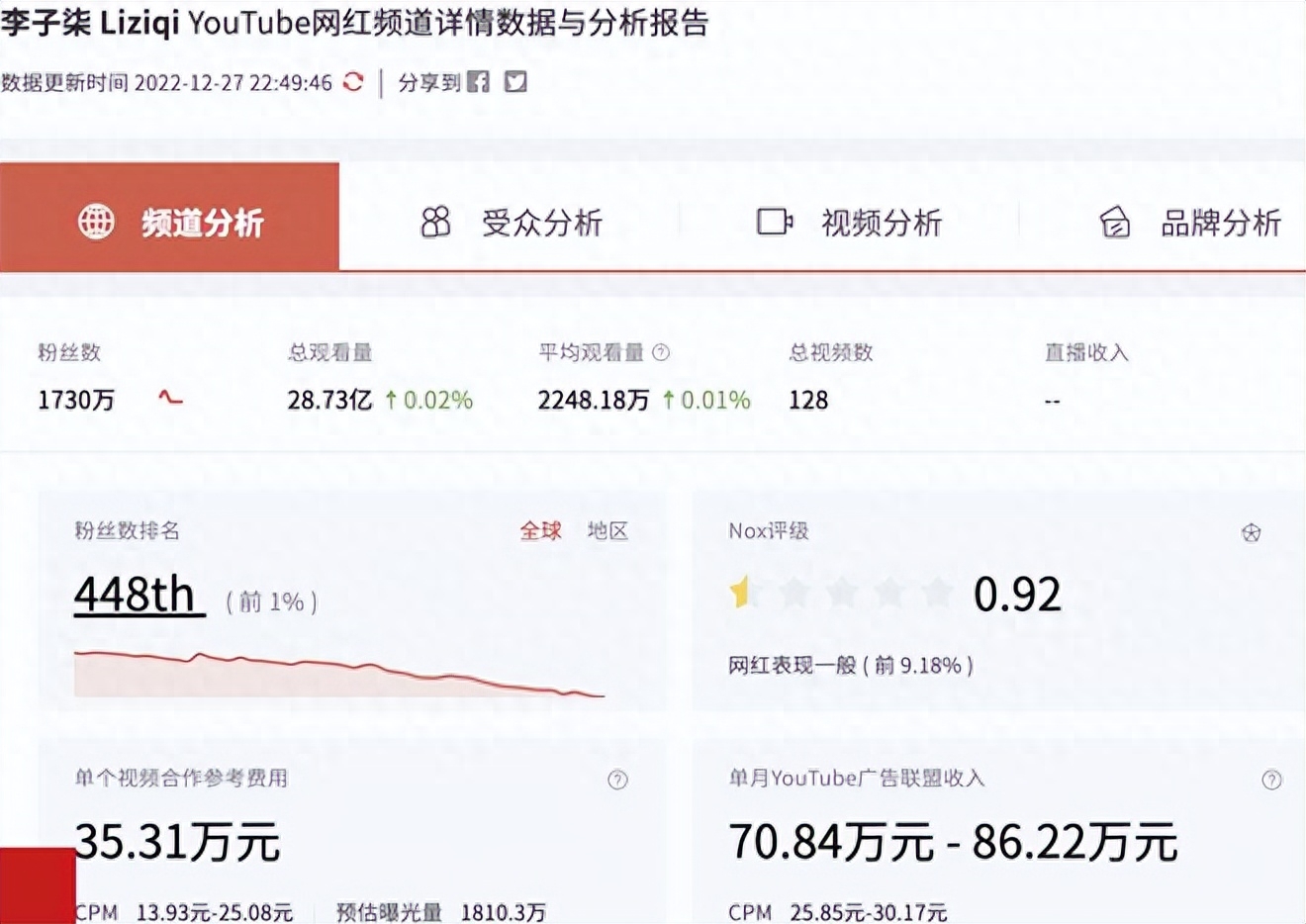The height and width of the screenshot is (924, 1306).
Task: Switch to the 频道分析 tab
Action: click(x=169, y=217)
